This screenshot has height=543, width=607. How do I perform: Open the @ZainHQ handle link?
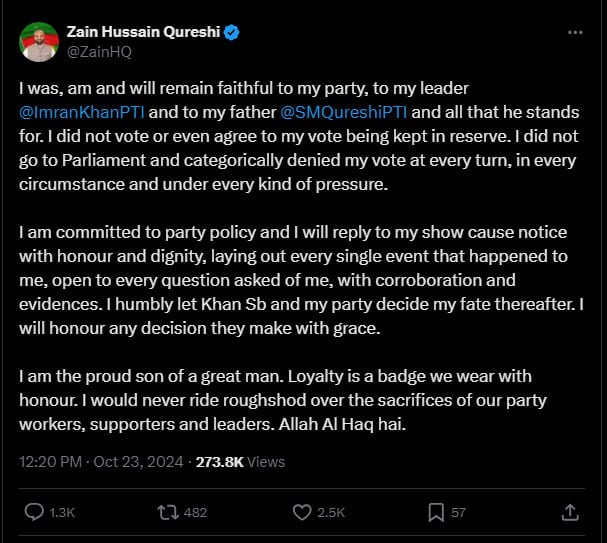point(99,51)
